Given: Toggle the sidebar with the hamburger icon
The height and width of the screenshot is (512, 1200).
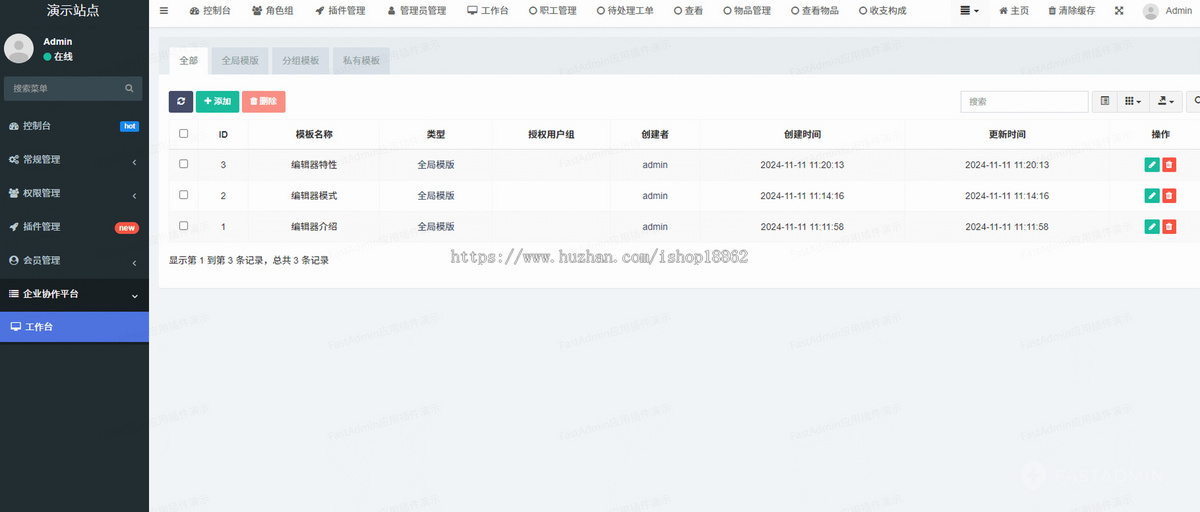Looking at the screenshot, I should pos(164,11).
